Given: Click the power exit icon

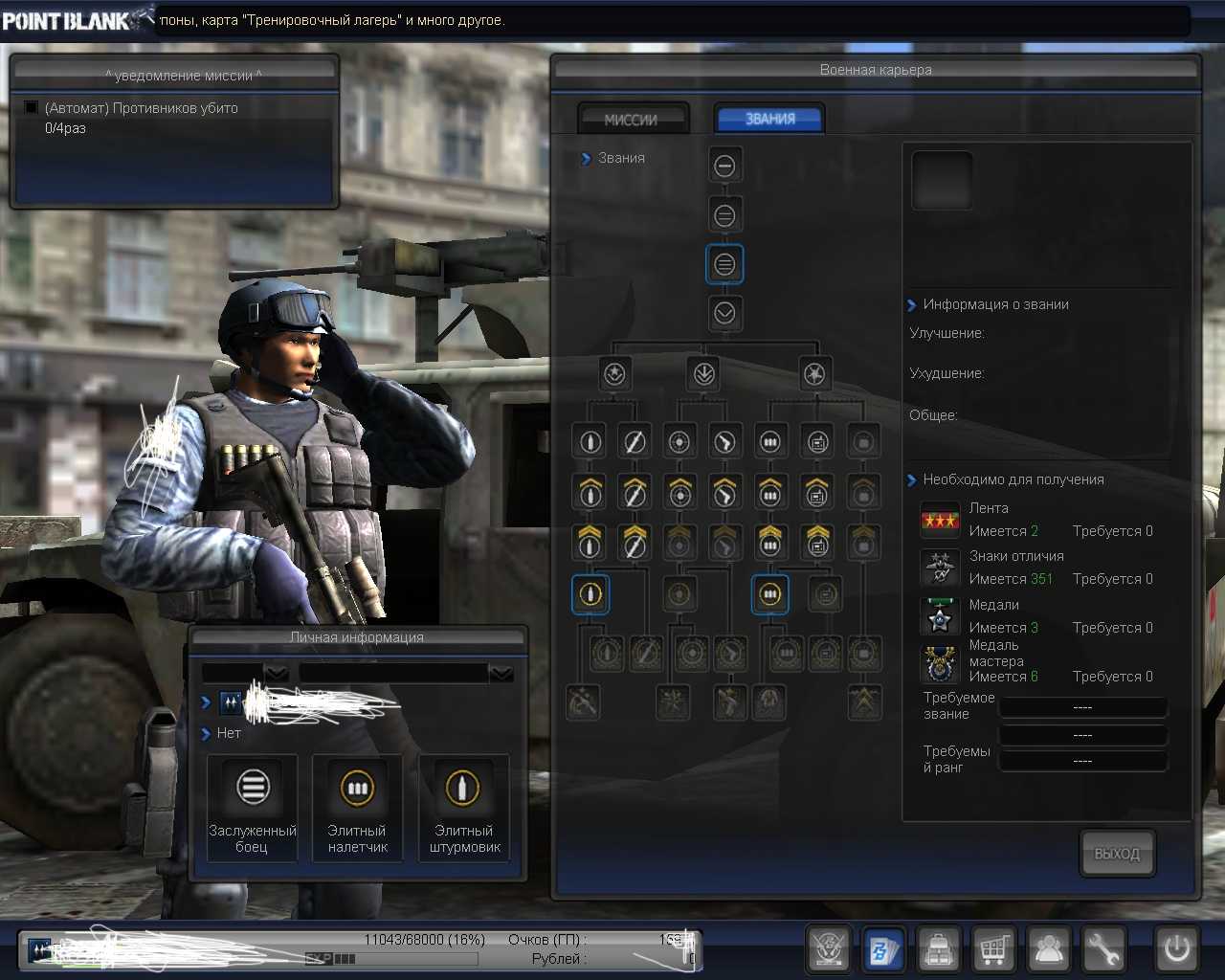Looking at the screenshot, I should point(1176,949).
